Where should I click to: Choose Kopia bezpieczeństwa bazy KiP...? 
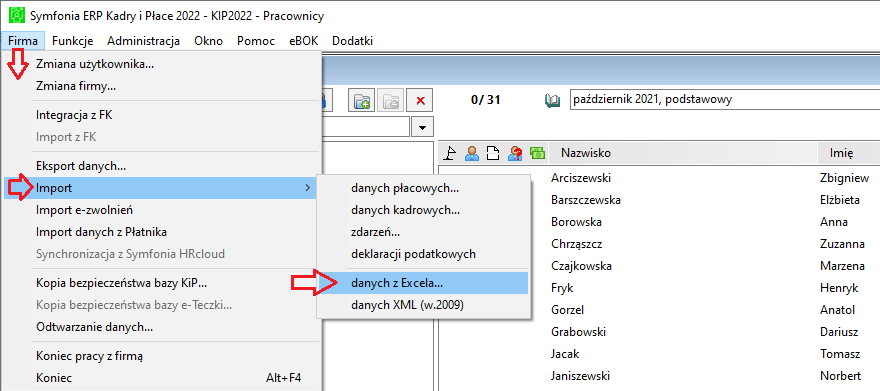pyautogui.click(x=163, y=283)
